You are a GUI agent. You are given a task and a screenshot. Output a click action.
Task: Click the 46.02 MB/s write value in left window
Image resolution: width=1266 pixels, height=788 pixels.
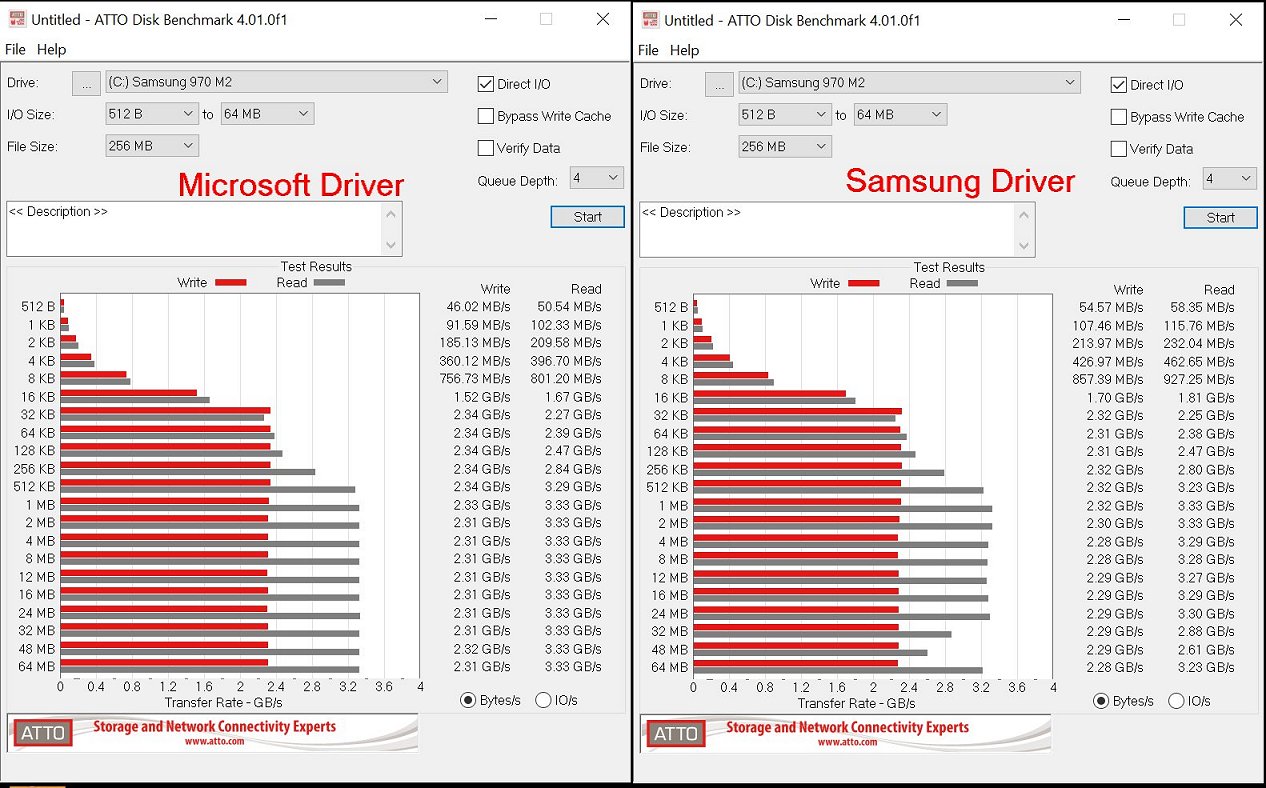pos(478,307)
